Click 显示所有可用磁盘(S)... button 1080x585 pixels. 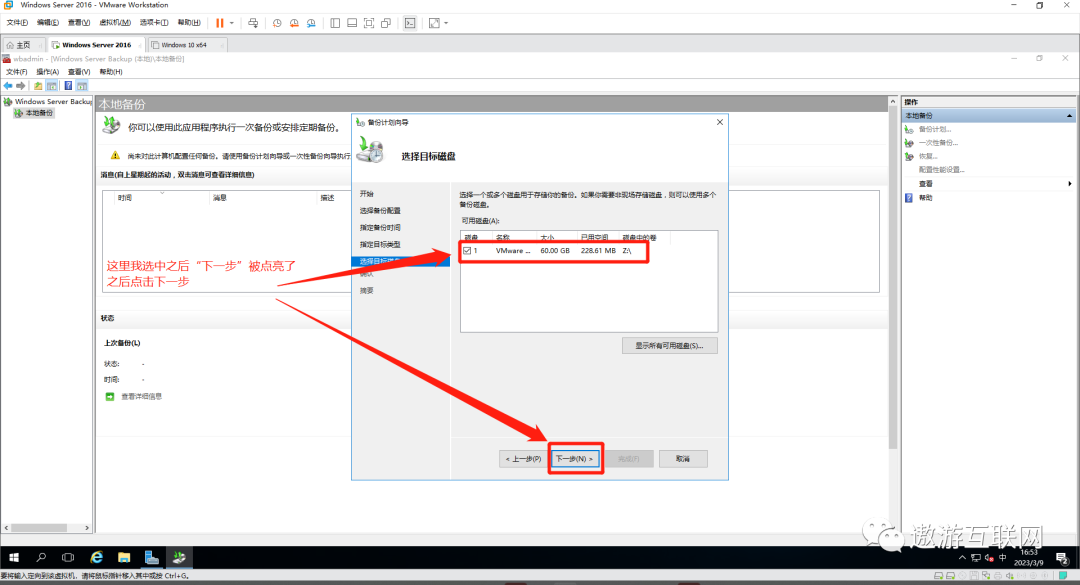pos(669,346)
